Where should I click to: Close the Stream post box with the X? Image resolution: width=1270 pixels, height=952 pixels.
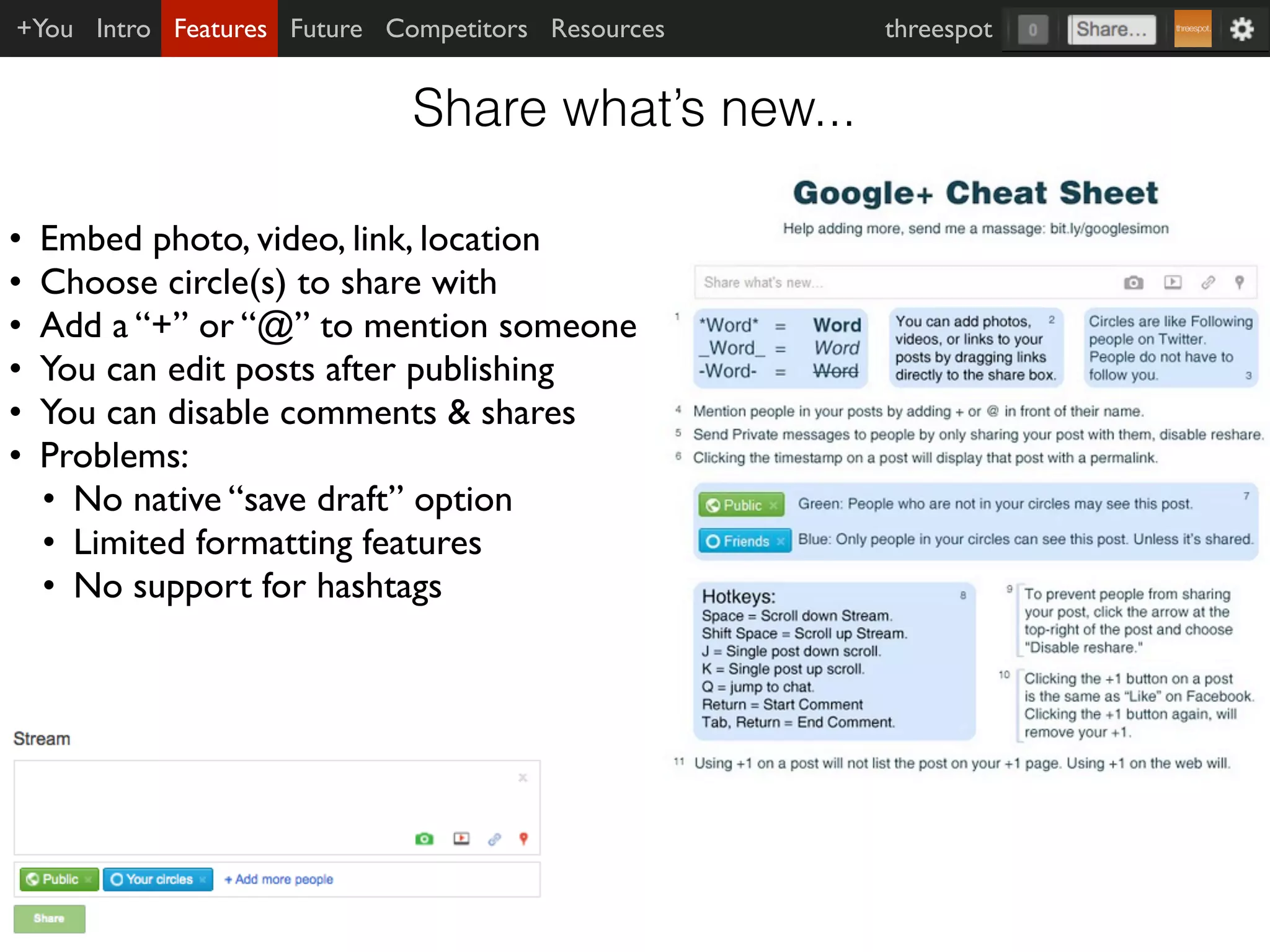[x=523, y=777]
